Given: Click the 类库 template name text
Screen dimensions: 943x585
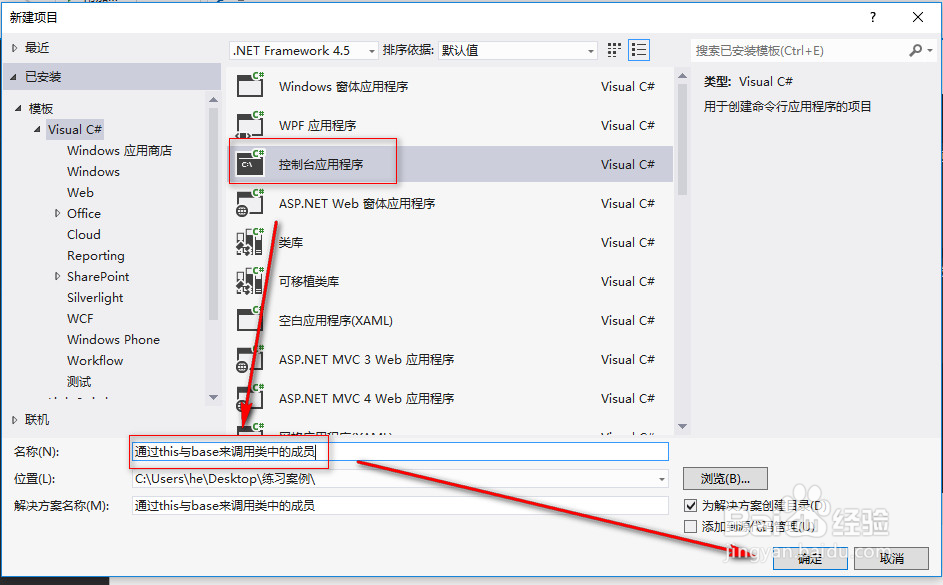Looking at the screenshot, I should 290,242.
